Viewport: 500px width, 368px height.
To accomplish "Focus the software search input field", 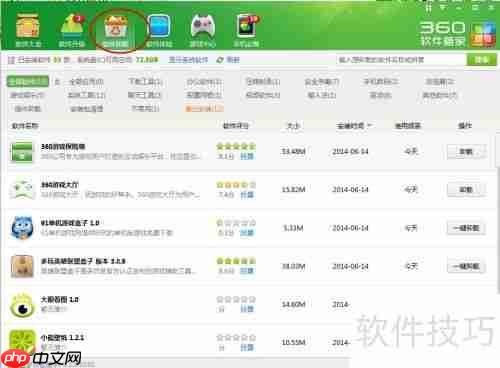I will (x=401, y=60).
